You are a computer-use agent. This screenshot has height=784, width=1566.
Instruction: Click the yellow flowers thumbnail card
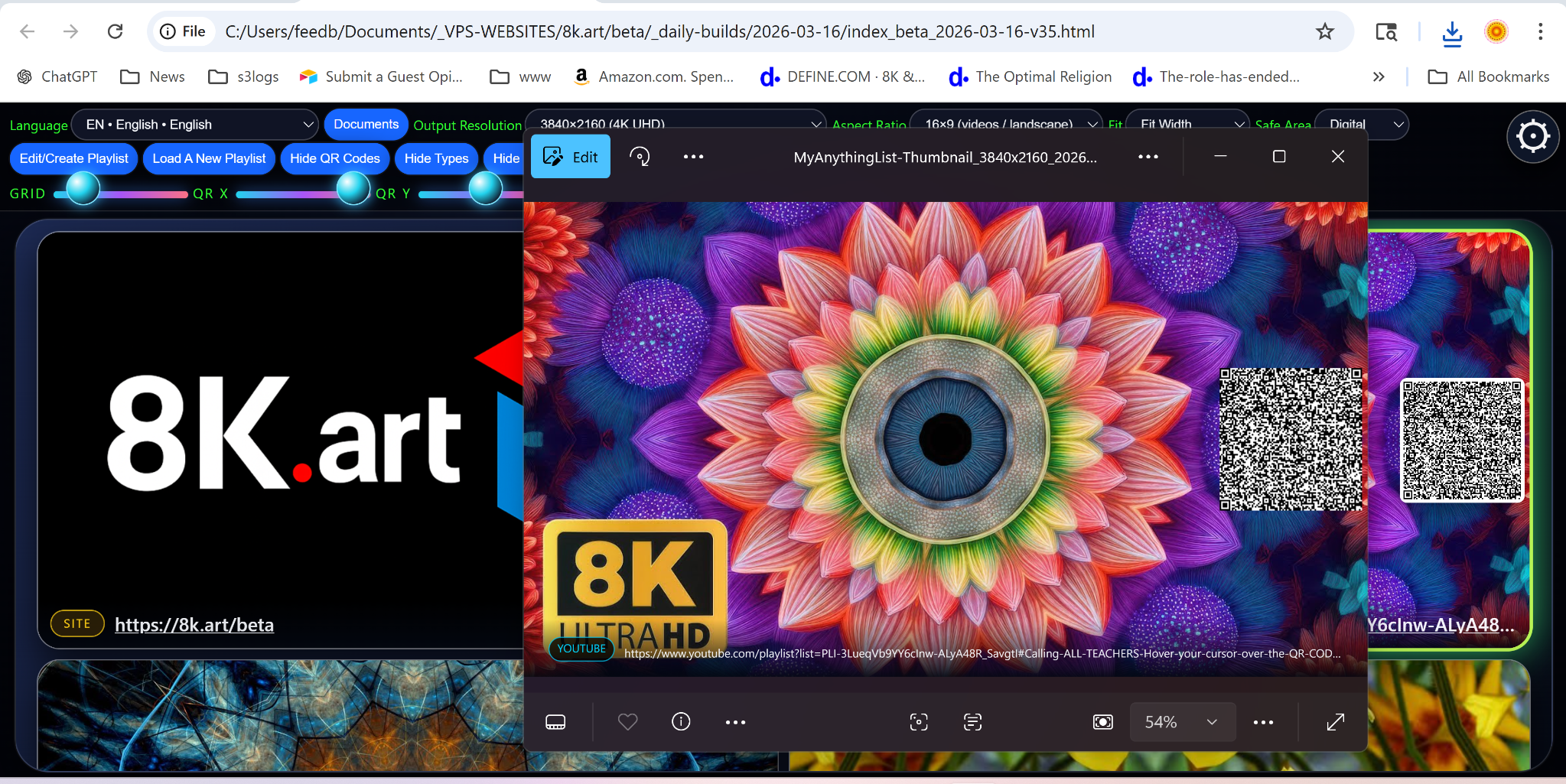[x=1448, y=715]
